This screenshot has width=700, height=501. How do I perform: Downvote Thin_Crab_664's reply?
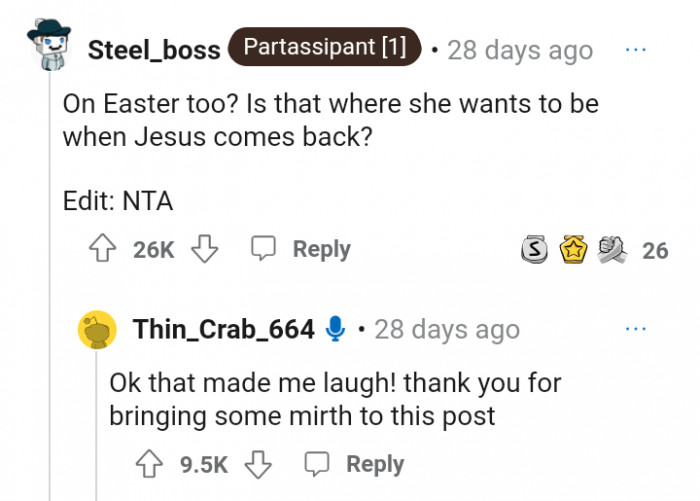[x=259, y=464]
